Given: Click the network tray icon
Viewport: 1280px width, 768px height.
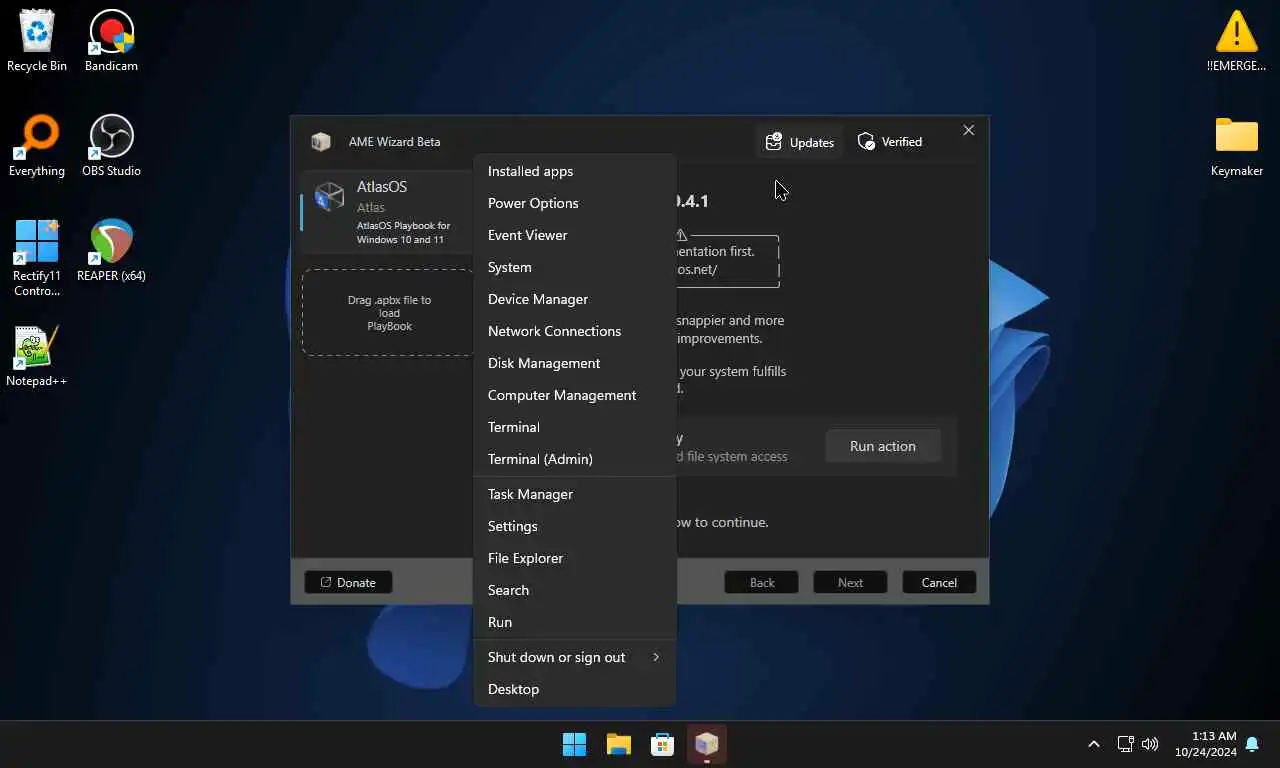Looking at the screenshot, I should point(1125,744).
